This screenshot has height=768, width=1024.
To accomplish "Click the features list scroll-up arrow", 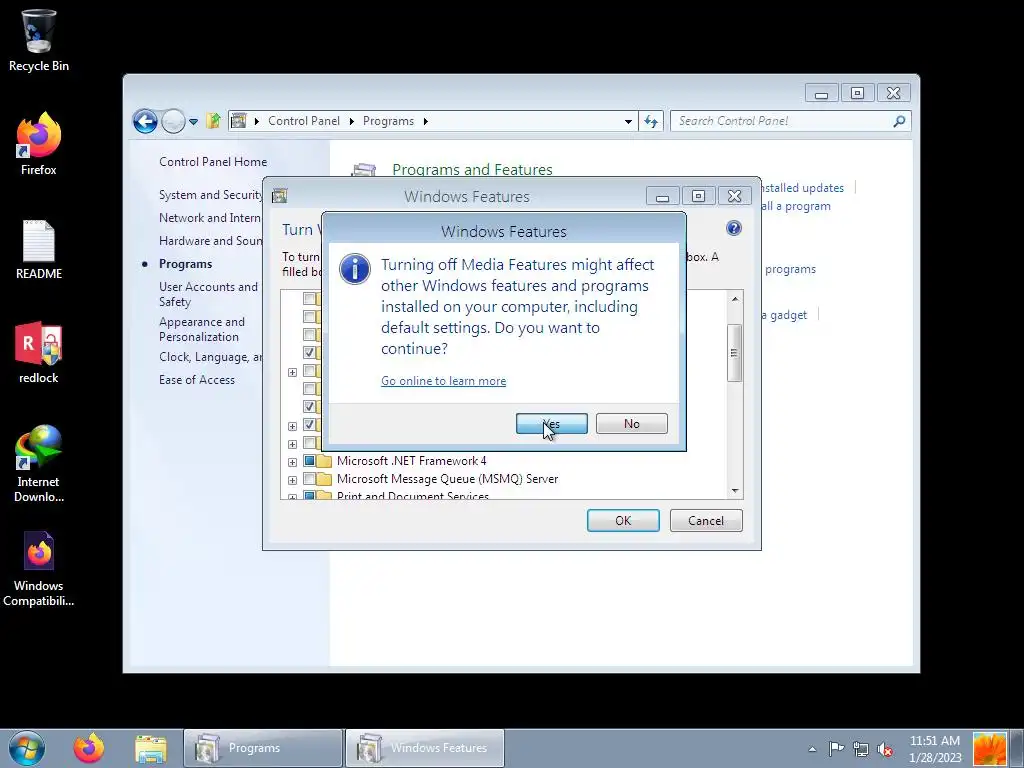I will 735,299.
